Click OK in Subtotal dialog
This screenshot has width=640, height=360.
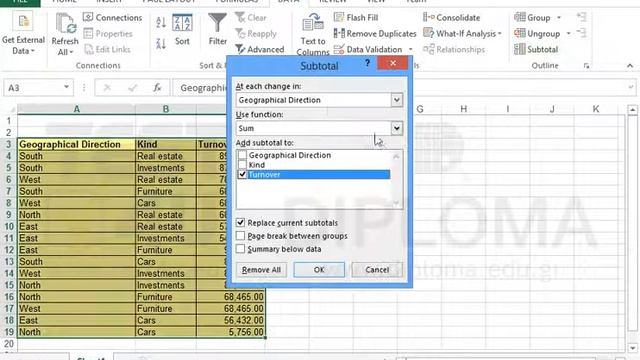319,270
